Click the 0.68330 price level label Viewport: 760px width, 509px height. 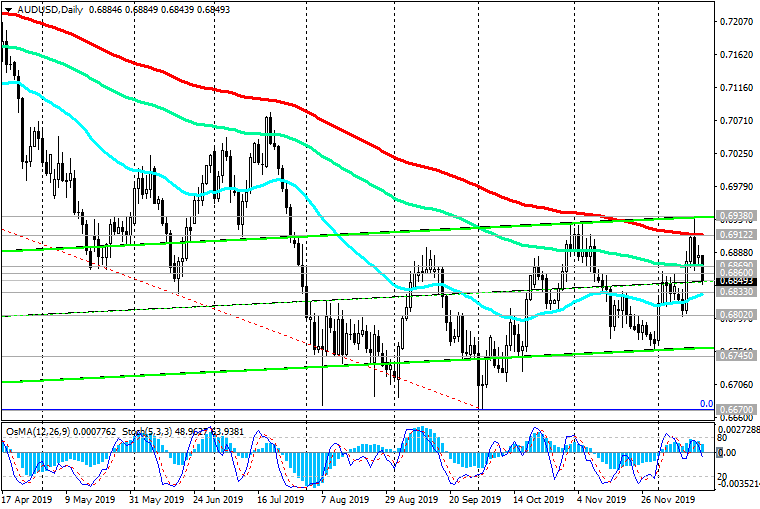coord(736,291)
